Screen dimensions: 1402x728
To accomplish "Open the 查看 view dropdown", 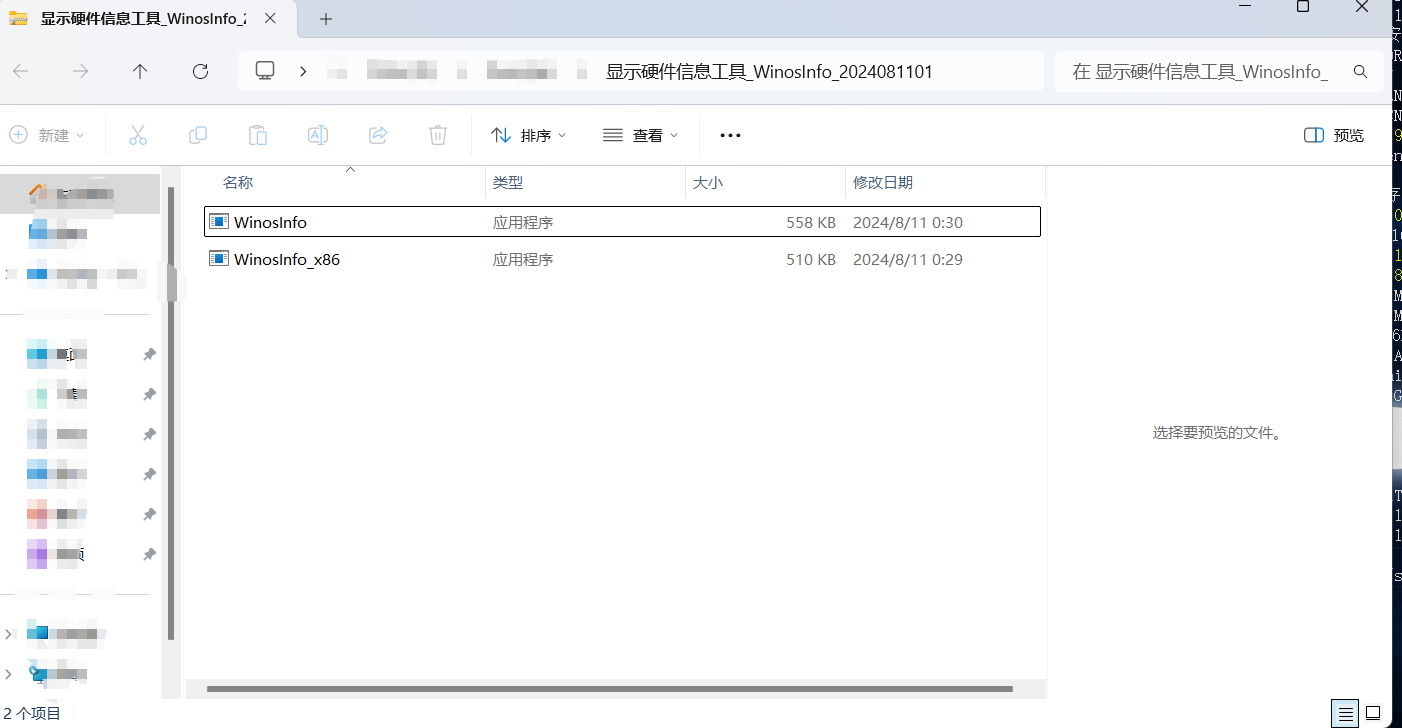I will (x=641, y=135).
